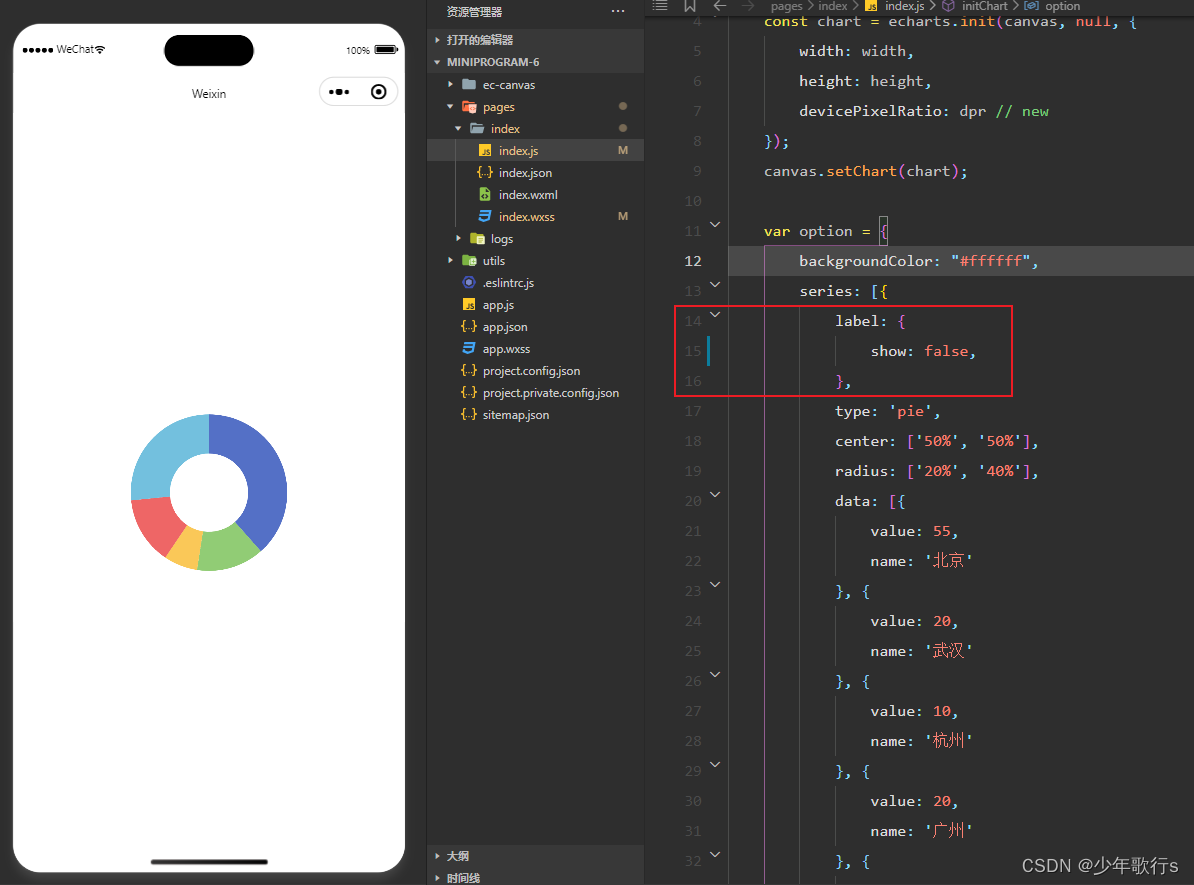Click the app.wxss file icon
The image size is (1194, 885).
tap(469, 349)
